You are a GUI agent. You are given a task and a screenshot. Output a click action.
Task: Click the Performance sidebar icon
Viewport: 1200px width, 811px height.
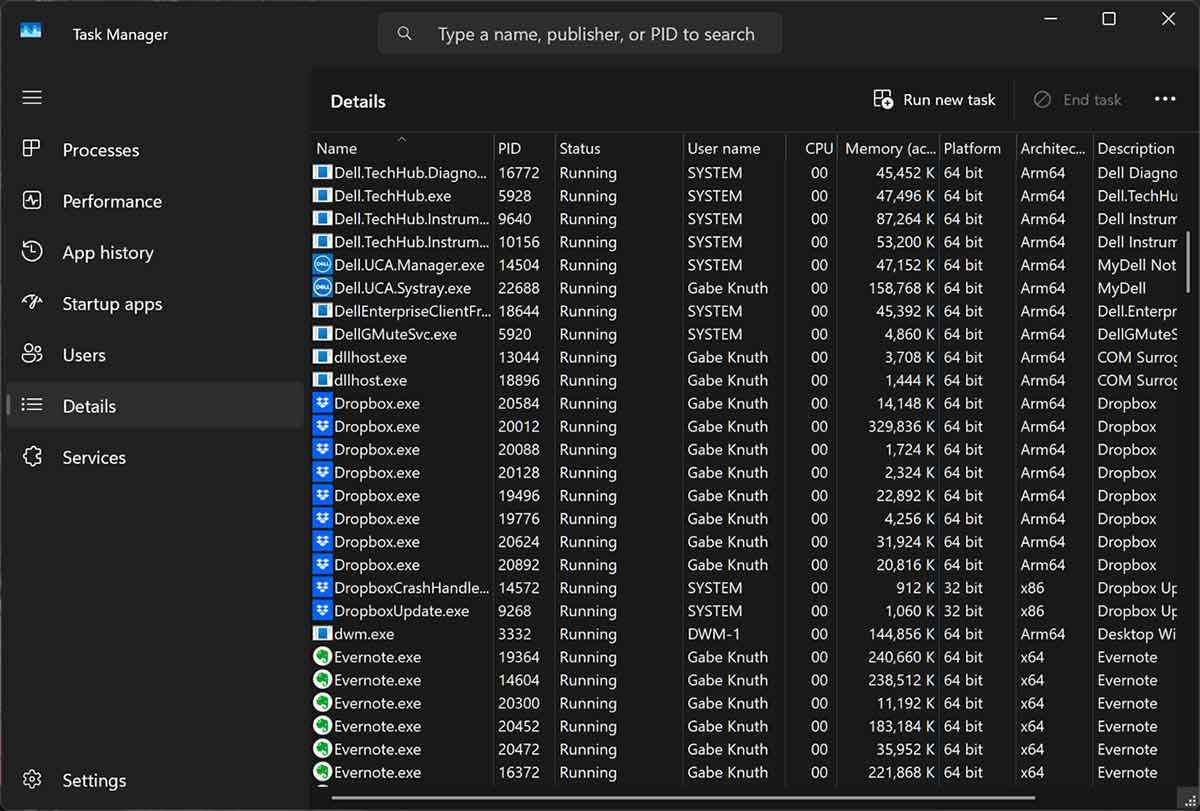[32, 200]
